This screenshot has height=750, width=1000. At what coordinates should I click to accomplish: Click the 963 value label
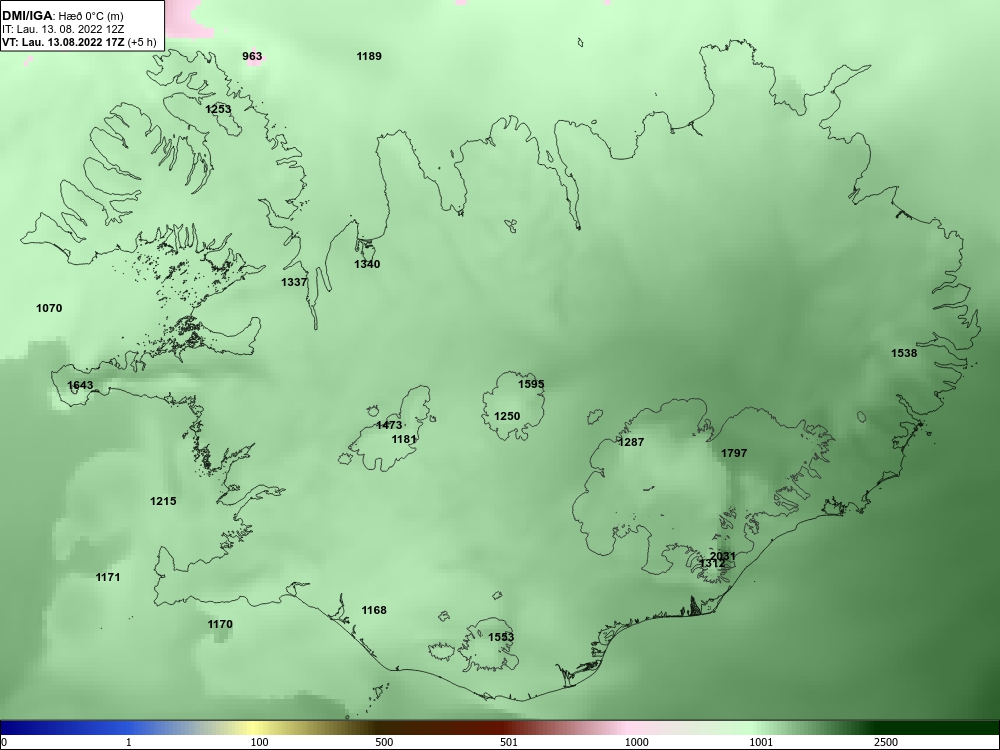[252, 56]
